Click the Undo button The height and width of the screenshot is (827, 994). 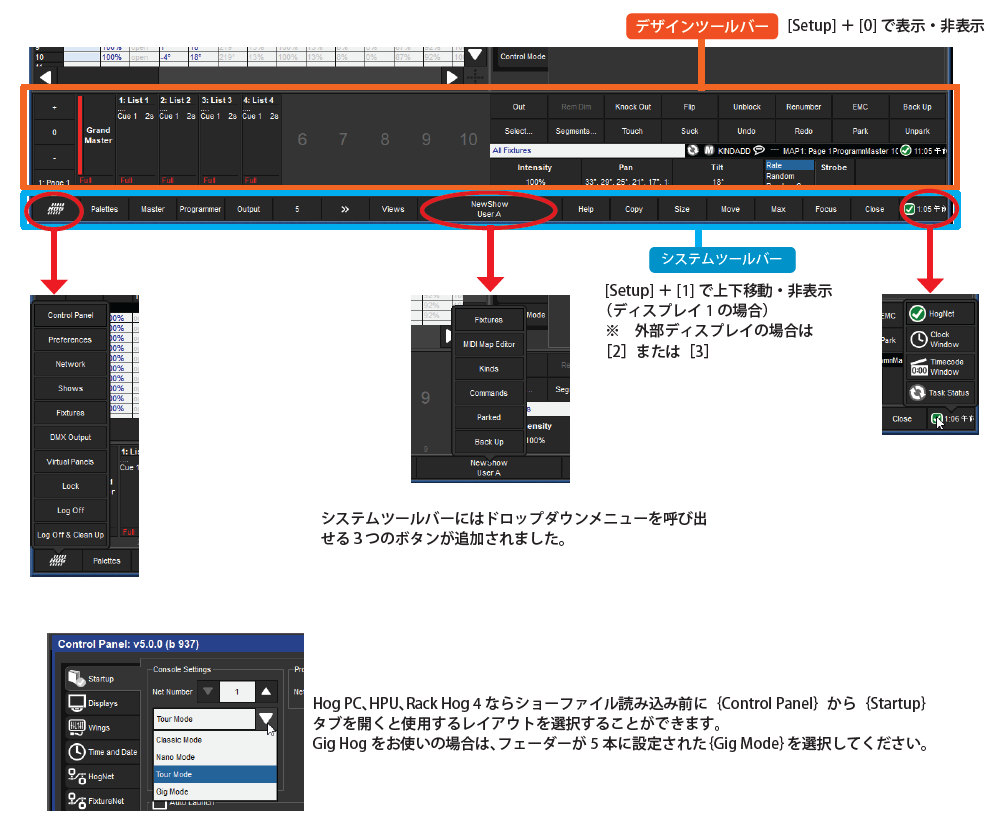tap(747, 131)
